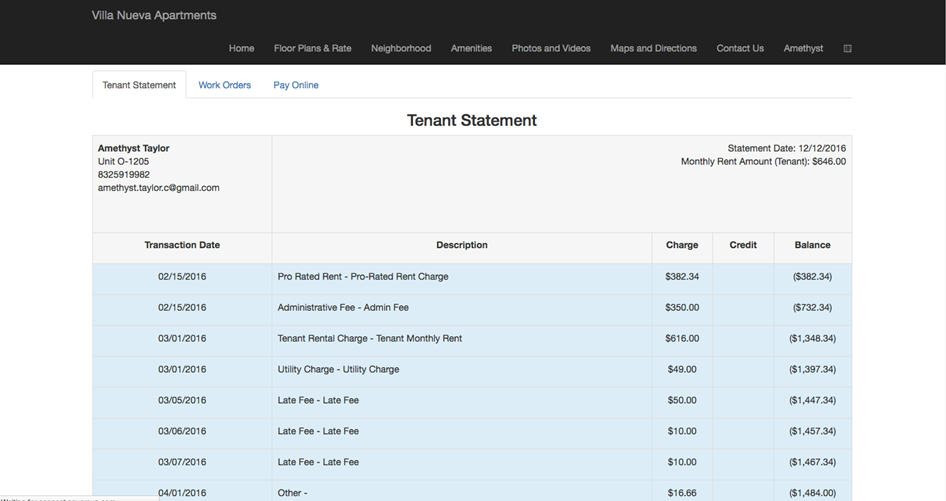Screen dimensions: 946x501
Task: Click Monthly Rent Amount (Tenant): $646.00
Action: point(763,161)
